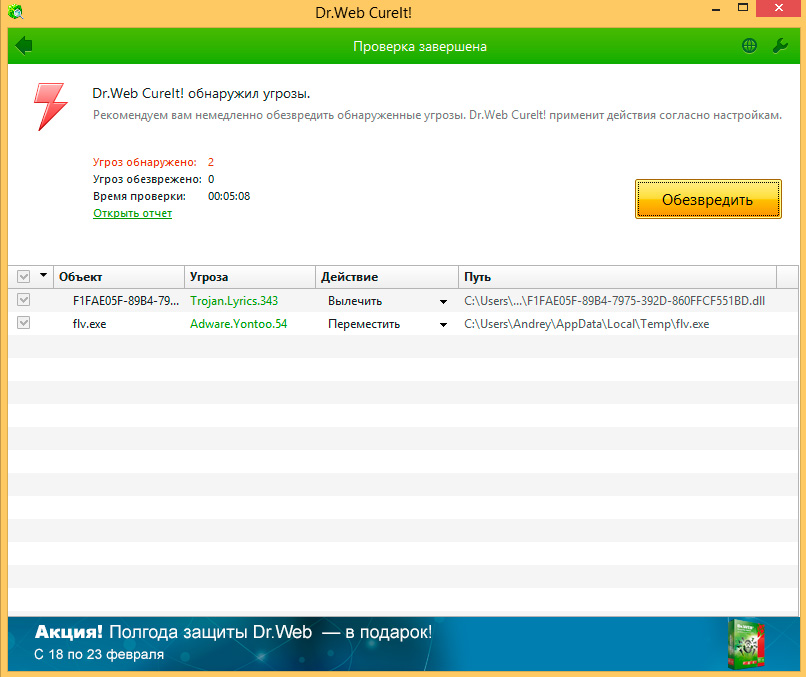Open the Trojan.Lyrics.343 threat link

pyautogui.click(x=234, y=300)
